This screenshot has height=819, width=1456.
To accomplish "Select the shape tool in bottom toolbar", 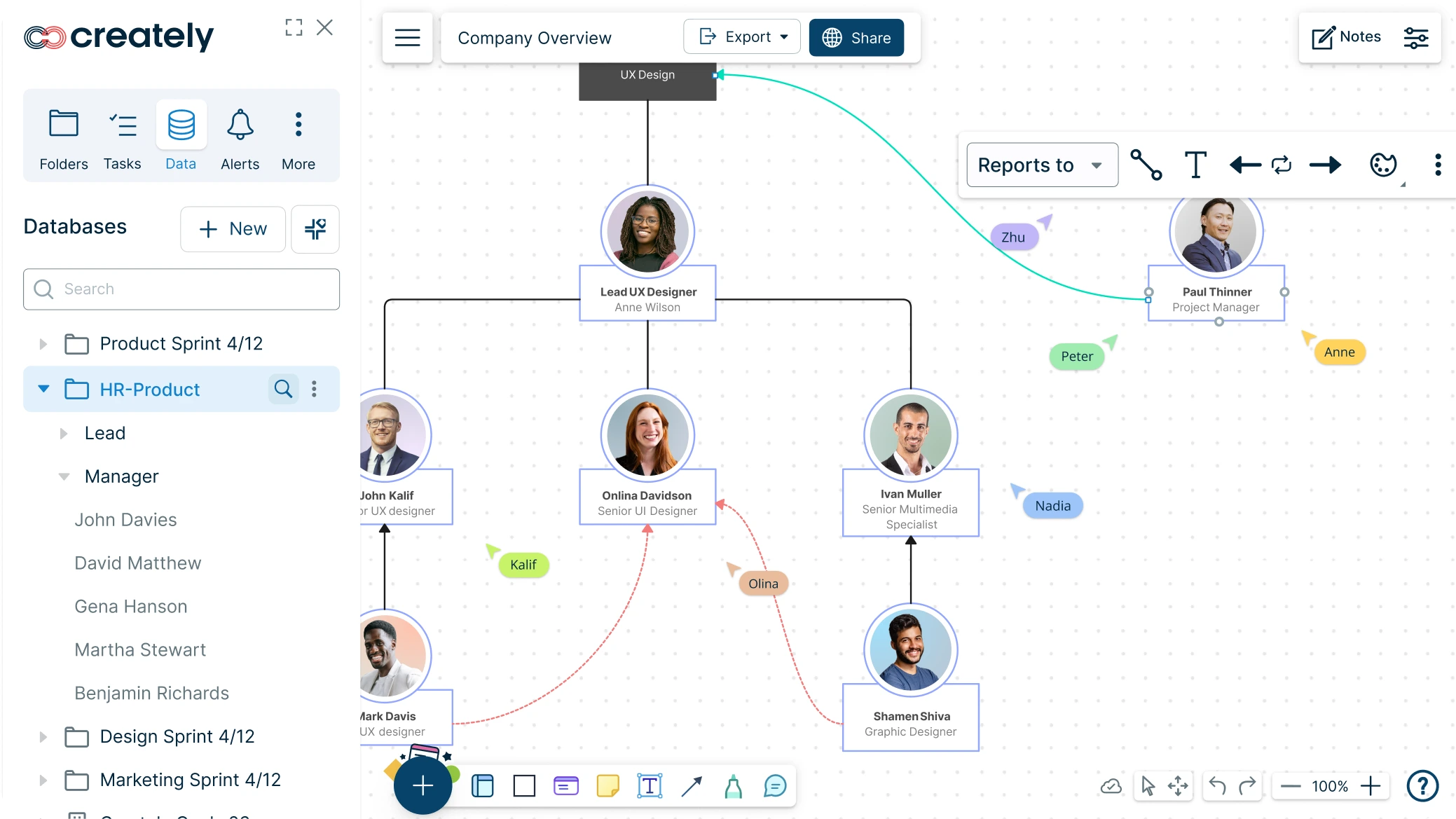I will click(524, 786).
